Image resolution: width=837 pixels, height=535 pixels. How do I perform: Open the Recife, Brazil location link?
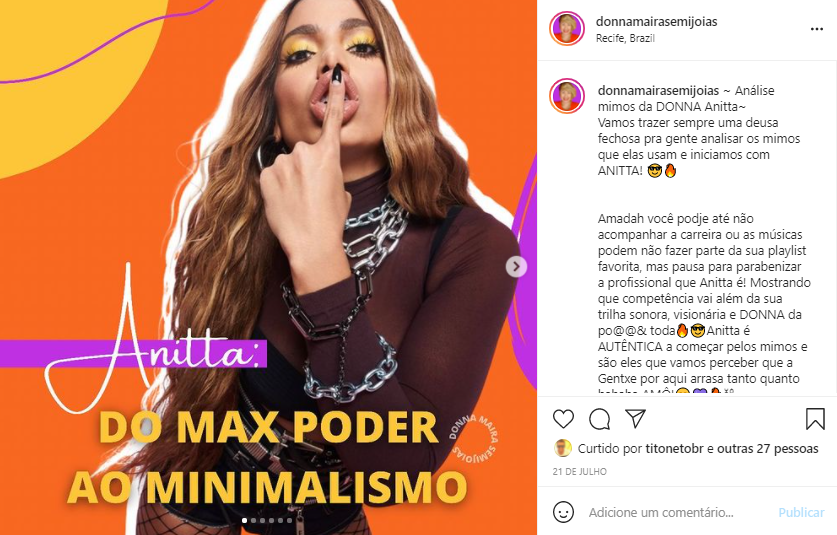[x=625, y=38]
